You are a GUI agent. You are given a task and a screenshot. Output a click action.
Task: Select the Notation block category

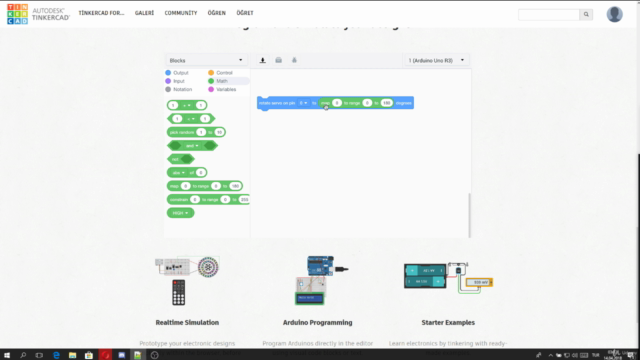click(x=179, y=89)
